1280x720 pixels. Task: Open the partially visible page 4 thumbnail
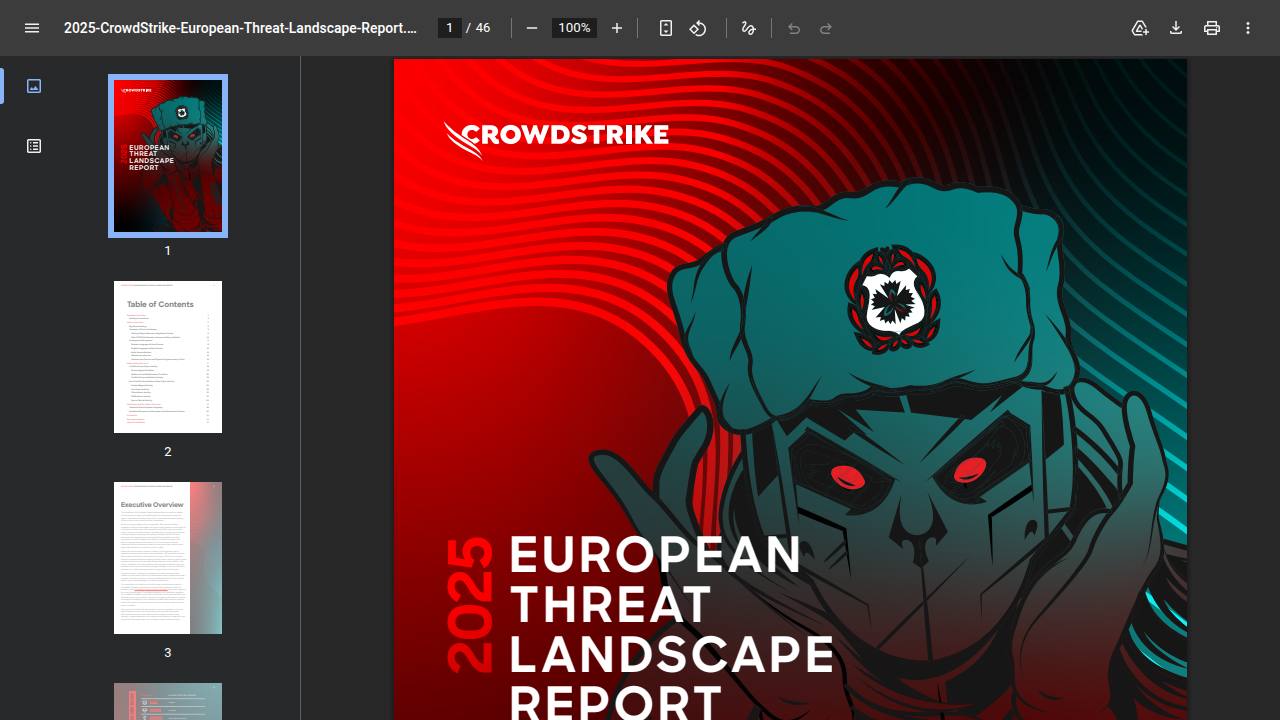[x=168, y=701]
